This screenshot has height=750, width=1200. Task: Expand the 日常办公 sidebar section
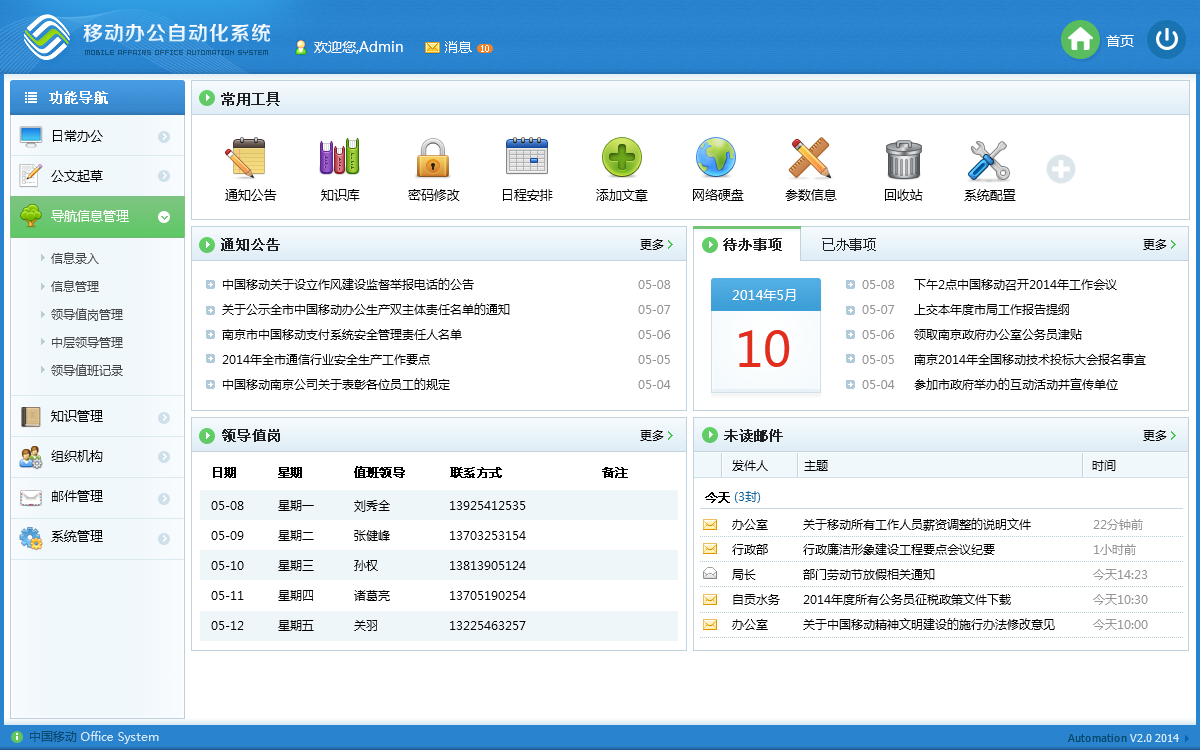(97, 136)
